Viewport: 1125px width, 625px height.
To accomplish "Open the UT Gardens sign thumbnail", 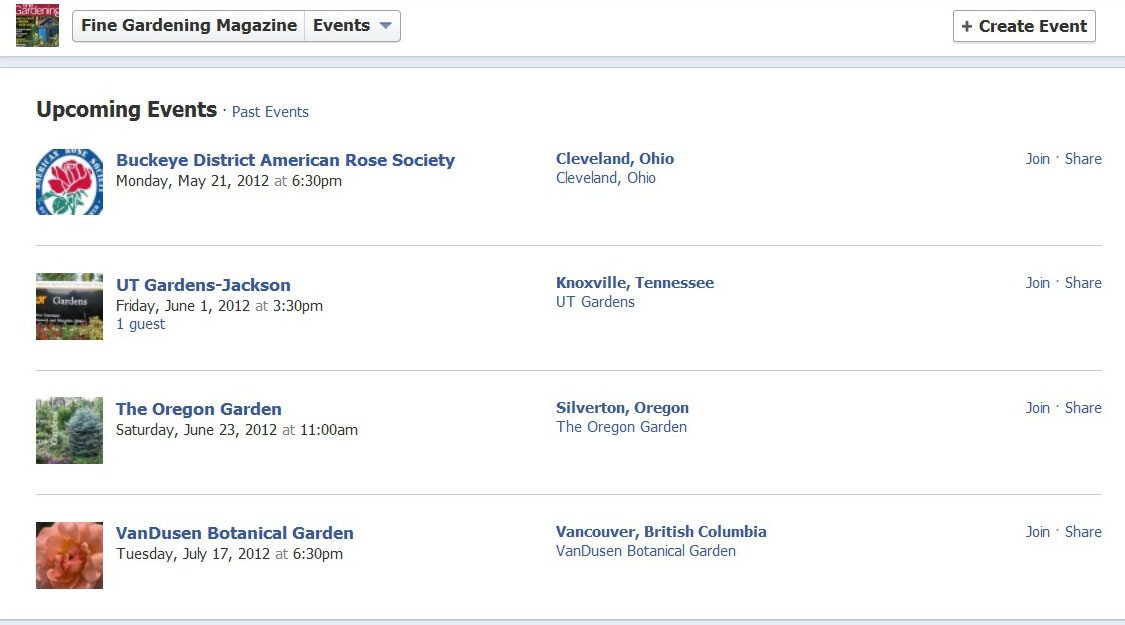I will (70, 306).
